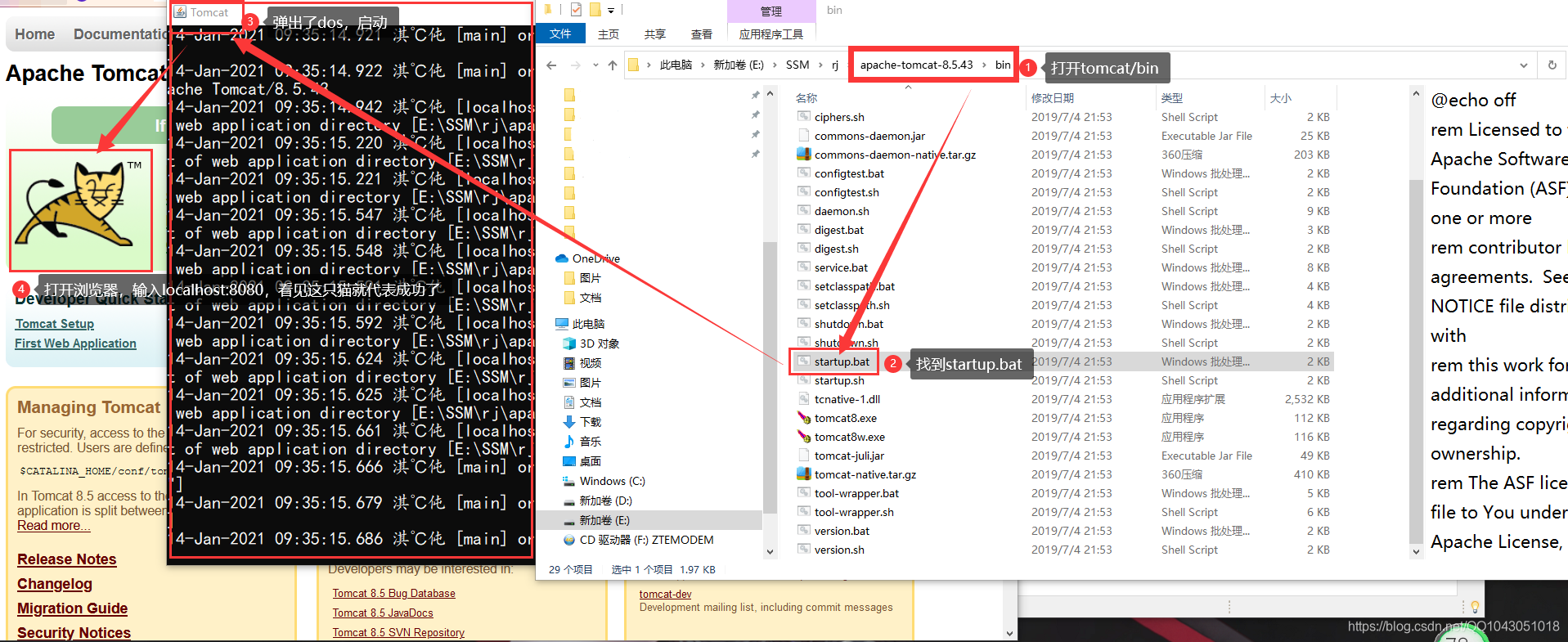1568x642 pixels.
Task: Sort files by 大小 column header
Action: [1281, 98]
